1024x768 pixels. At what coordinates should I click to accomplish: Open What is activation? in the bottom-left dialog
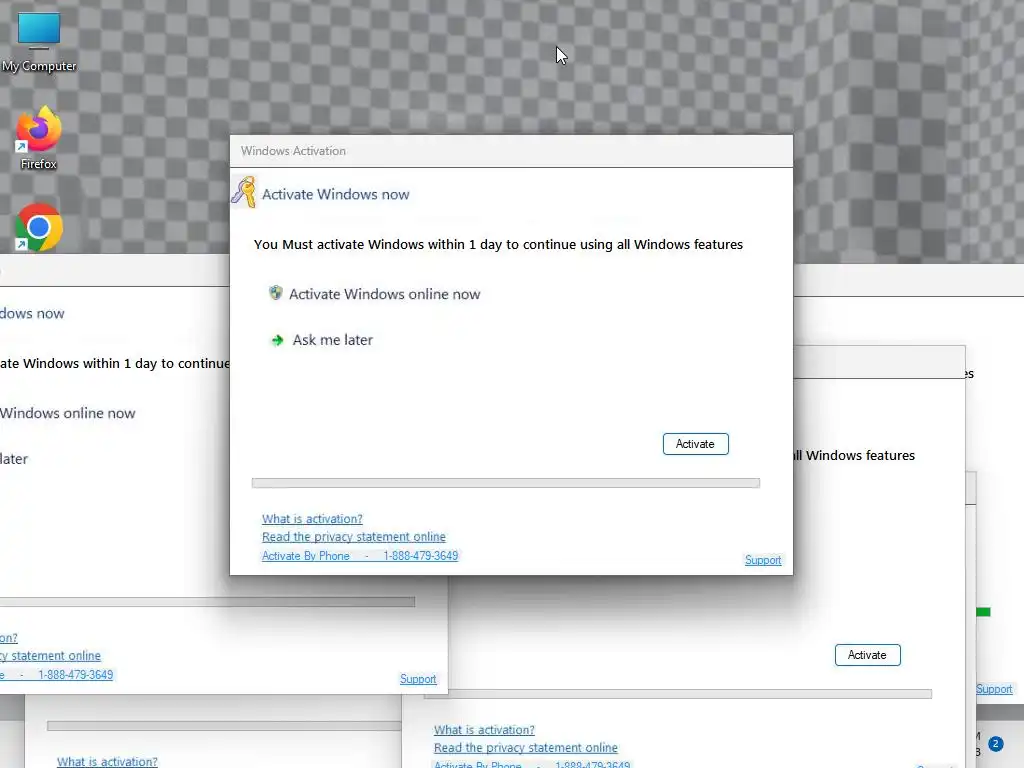tap(107, 761)
